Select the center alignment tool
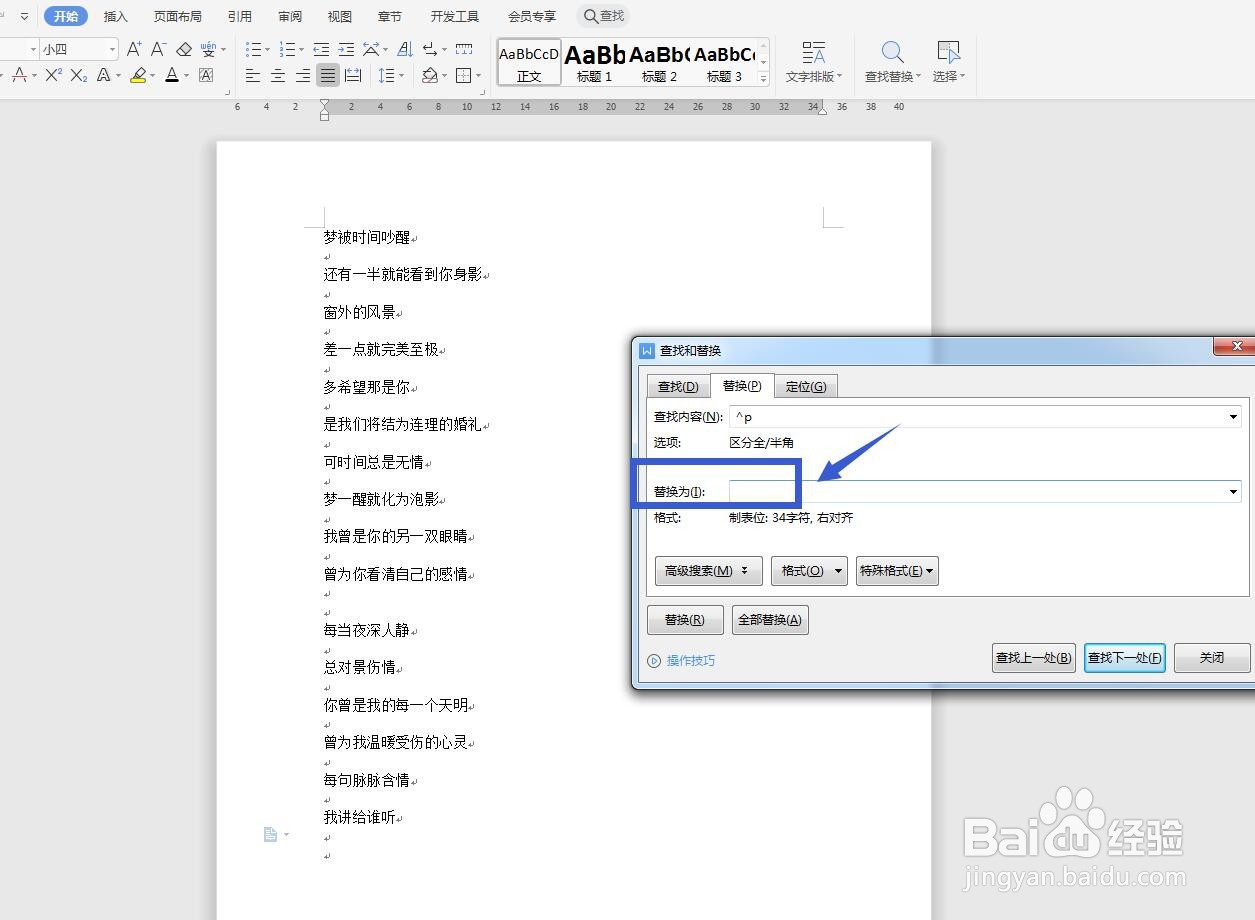The image size is (1255, 920). 278,75
